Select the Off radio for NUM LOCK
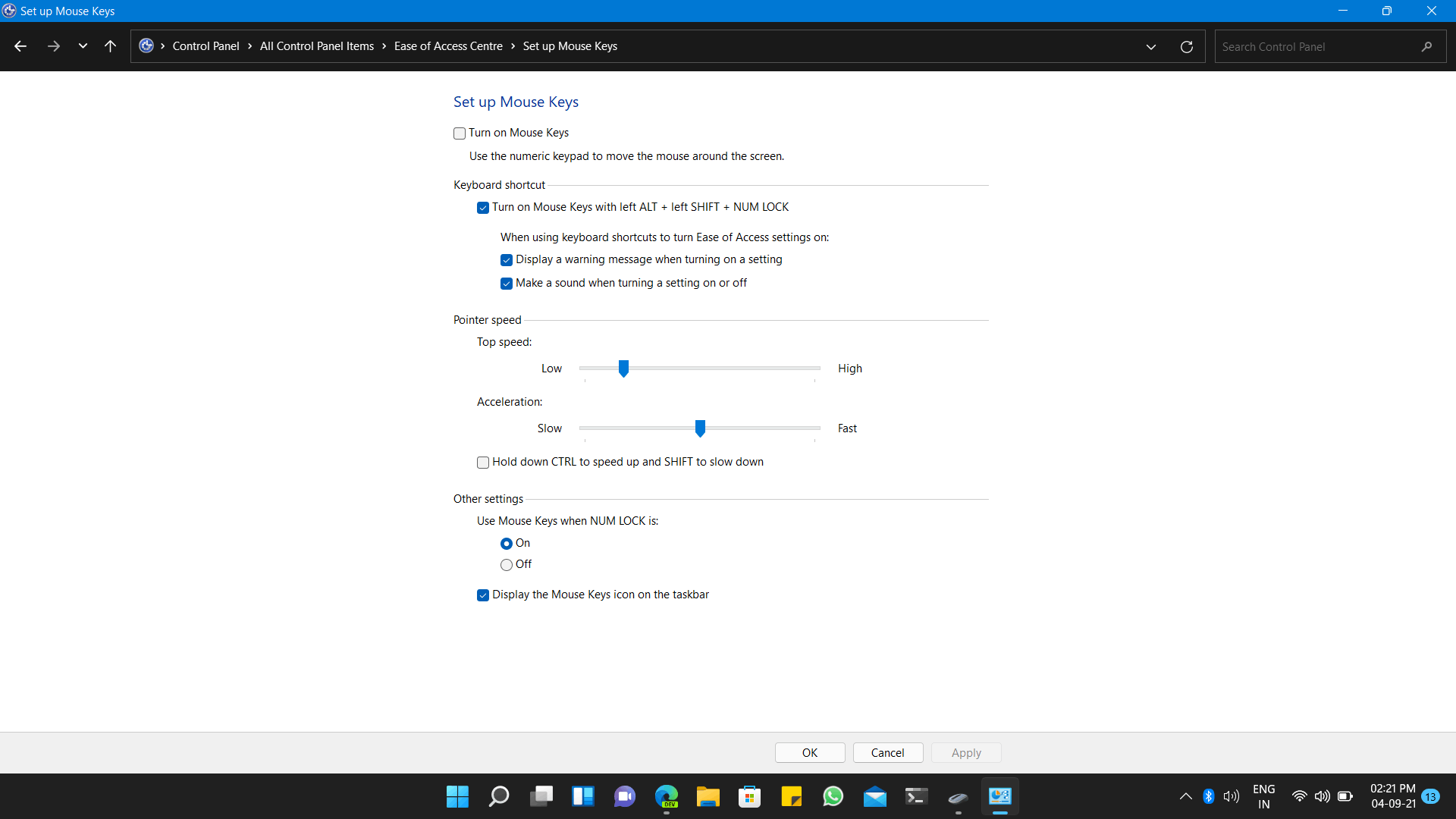The height and width of the screenshot is (819, 1456). click(x=507, y=565)
